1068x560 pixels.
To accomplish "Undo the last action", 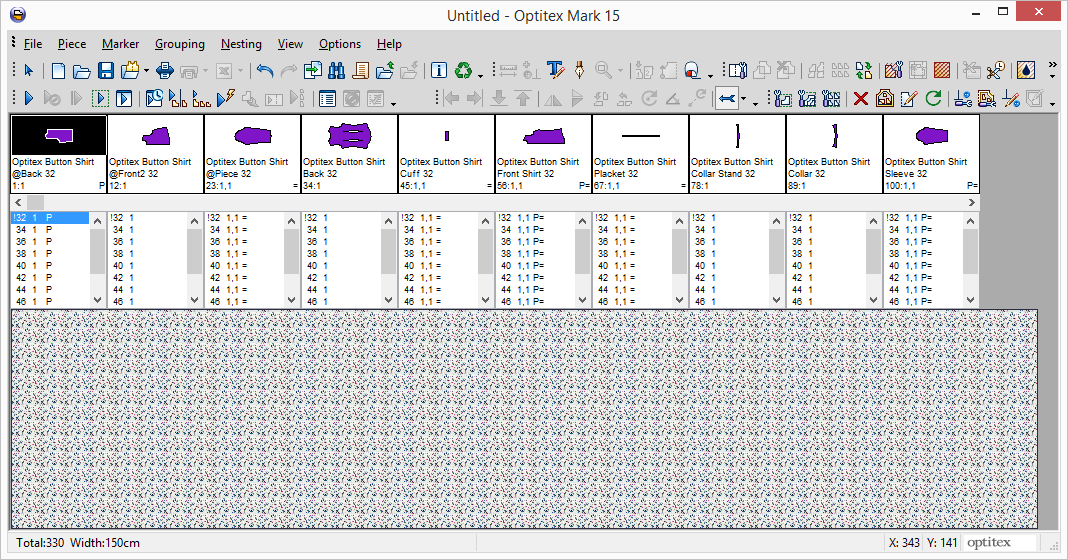I will point(265,71).
